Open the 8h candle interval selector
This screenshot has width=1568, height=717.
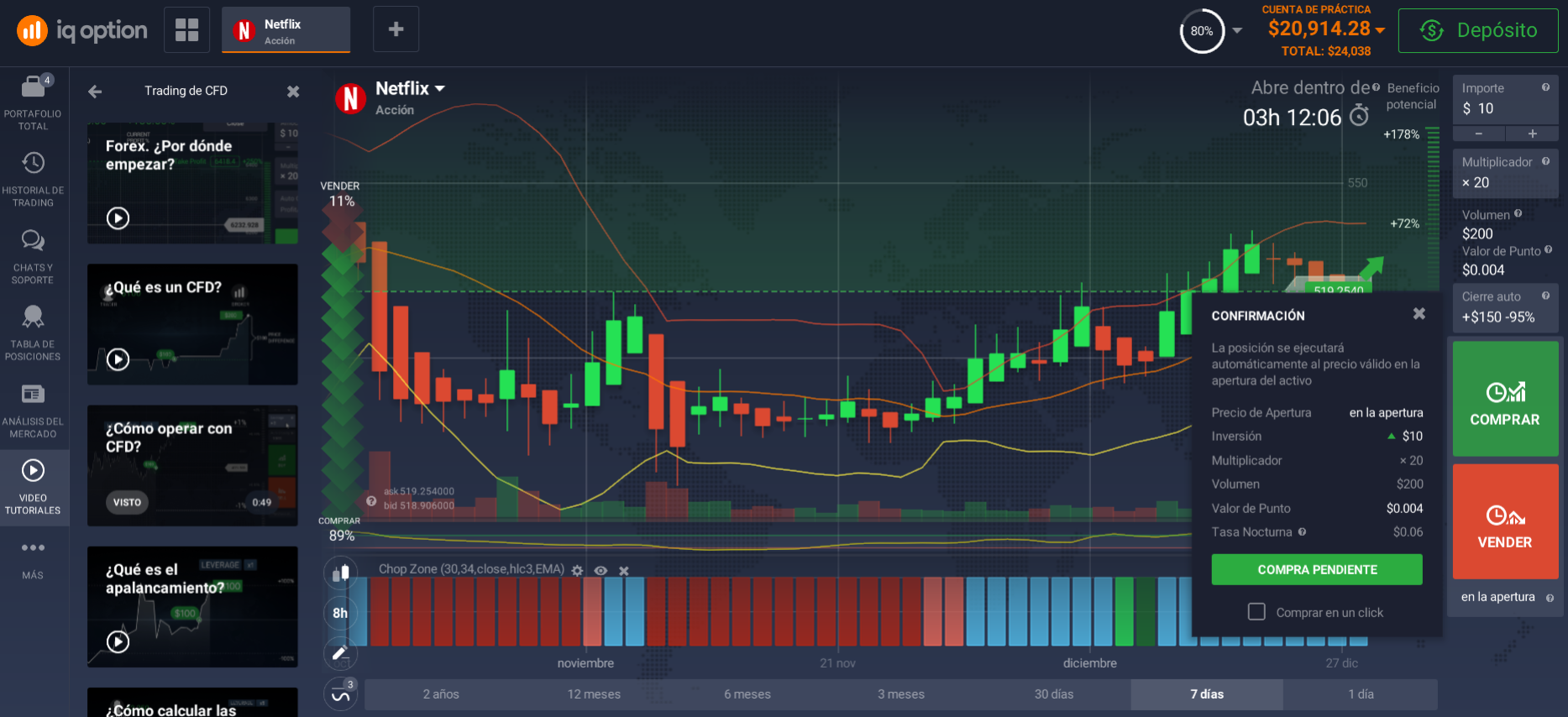340,613
